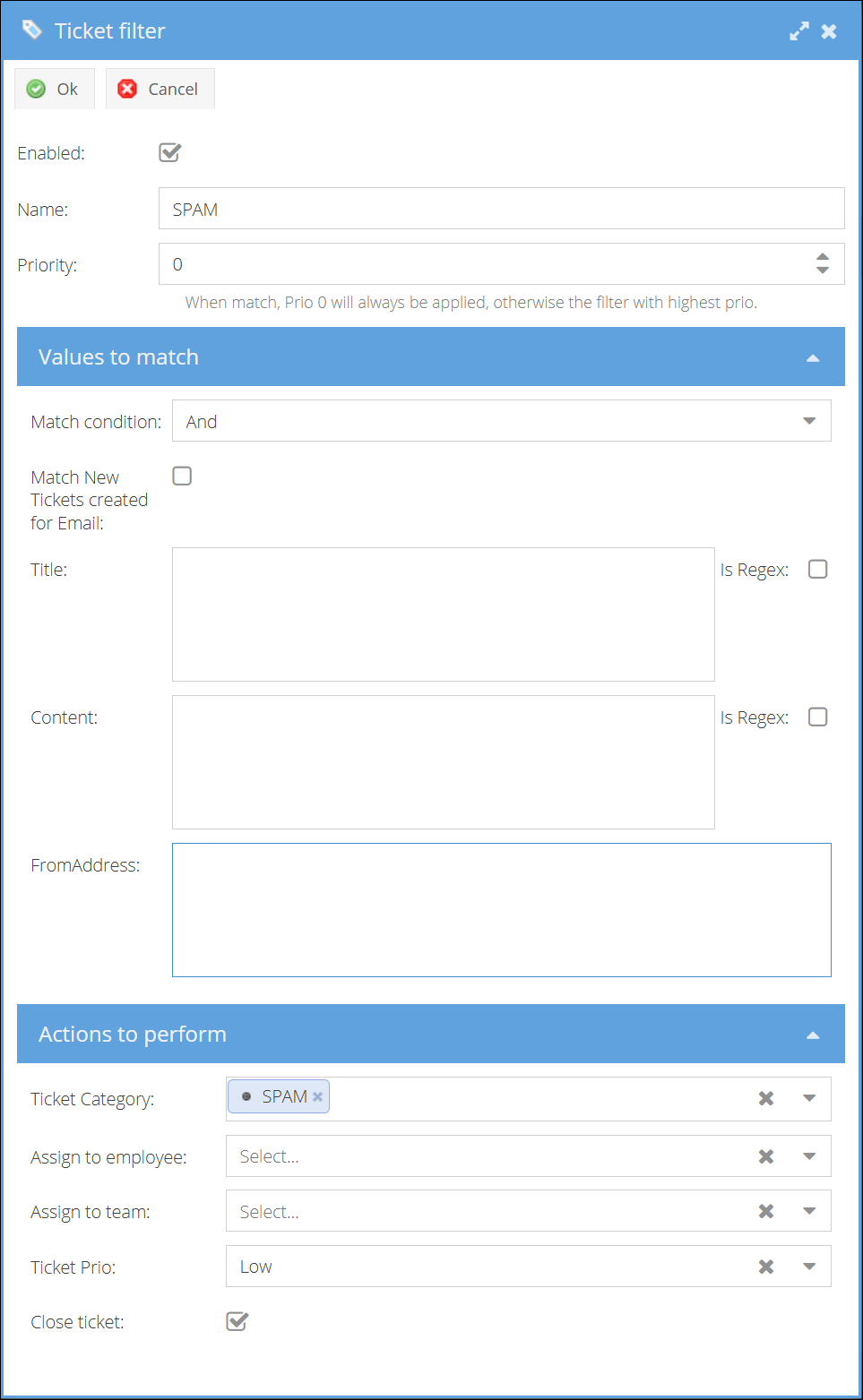This screenshot has width=863, height=1400.
Task: Check Is Regex for the Title field
Action: [817, 570]
